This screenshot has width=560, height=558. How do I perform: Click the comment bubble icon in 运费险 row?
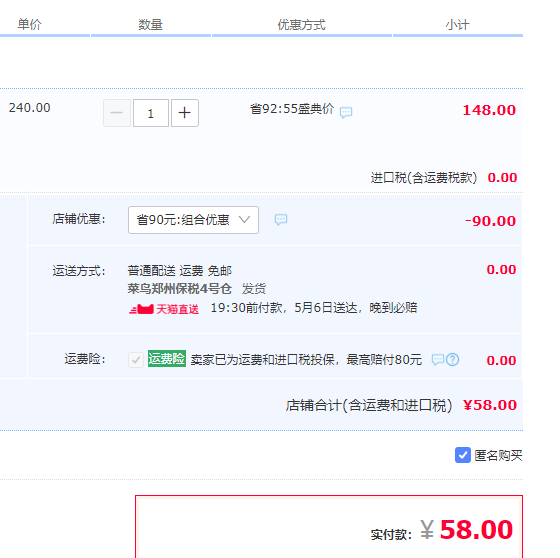438,359
